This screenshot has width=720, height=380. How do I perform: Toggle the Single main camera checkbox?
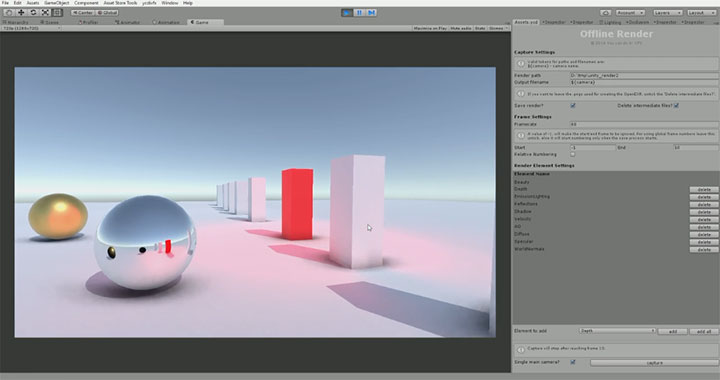click(573, 362)
